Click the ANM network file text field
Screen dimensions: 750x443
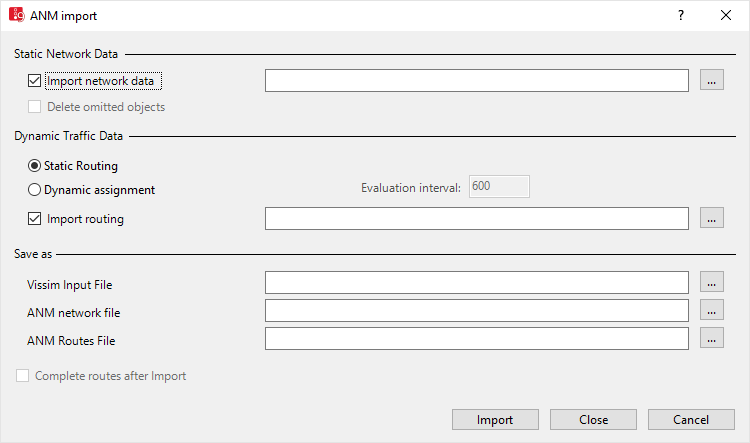[476, 312]
